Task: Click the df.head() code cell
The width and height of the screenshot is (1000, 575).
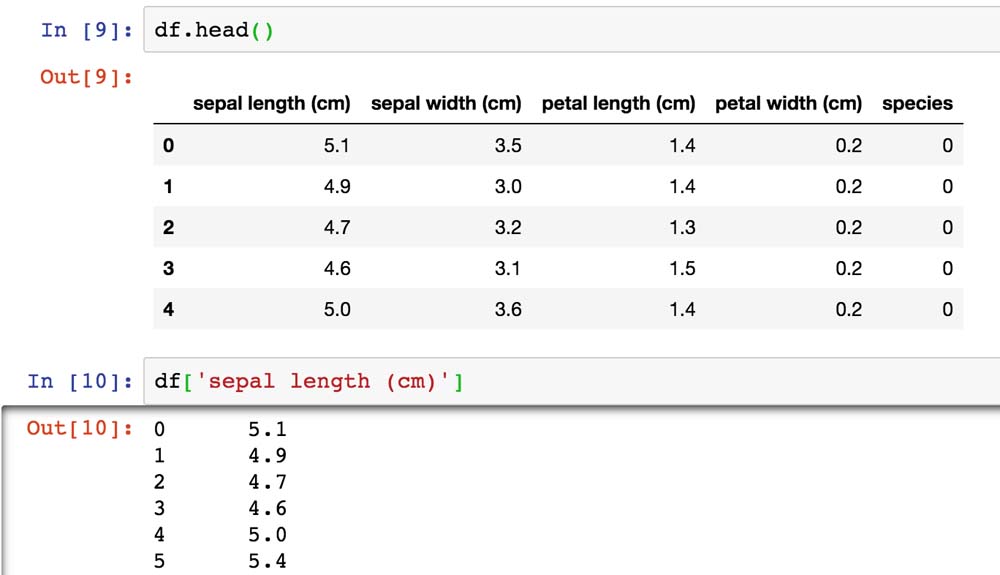Action: (570, 30)
